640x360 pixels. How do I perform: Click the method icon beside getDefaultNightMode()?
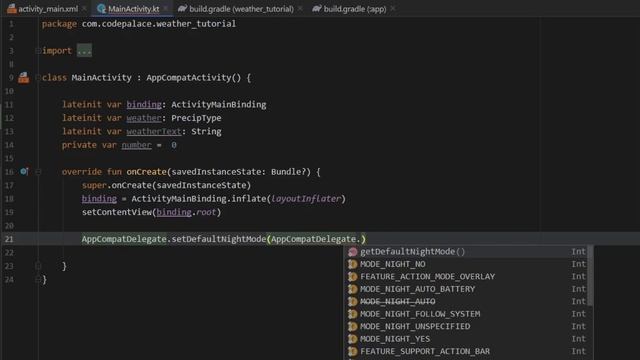coord(353,252)
